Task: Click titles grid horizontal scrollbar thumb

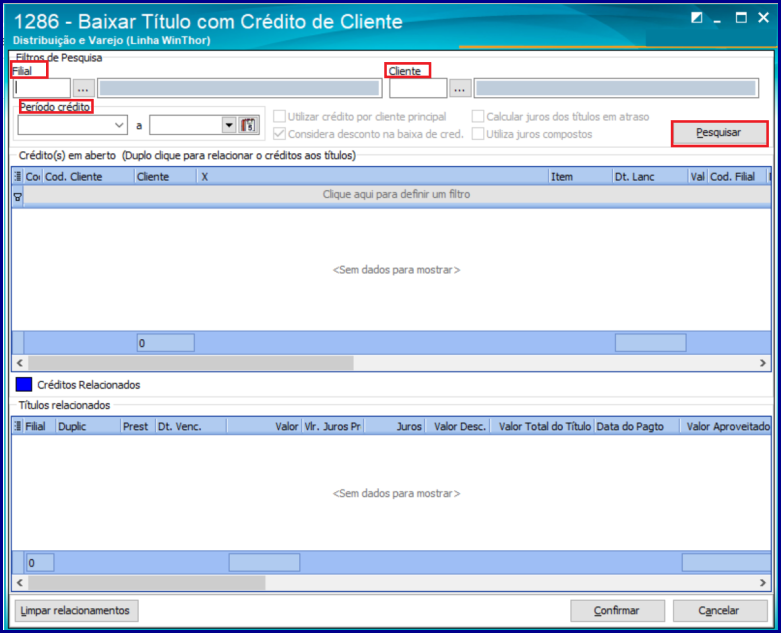Action: point(147,582)
